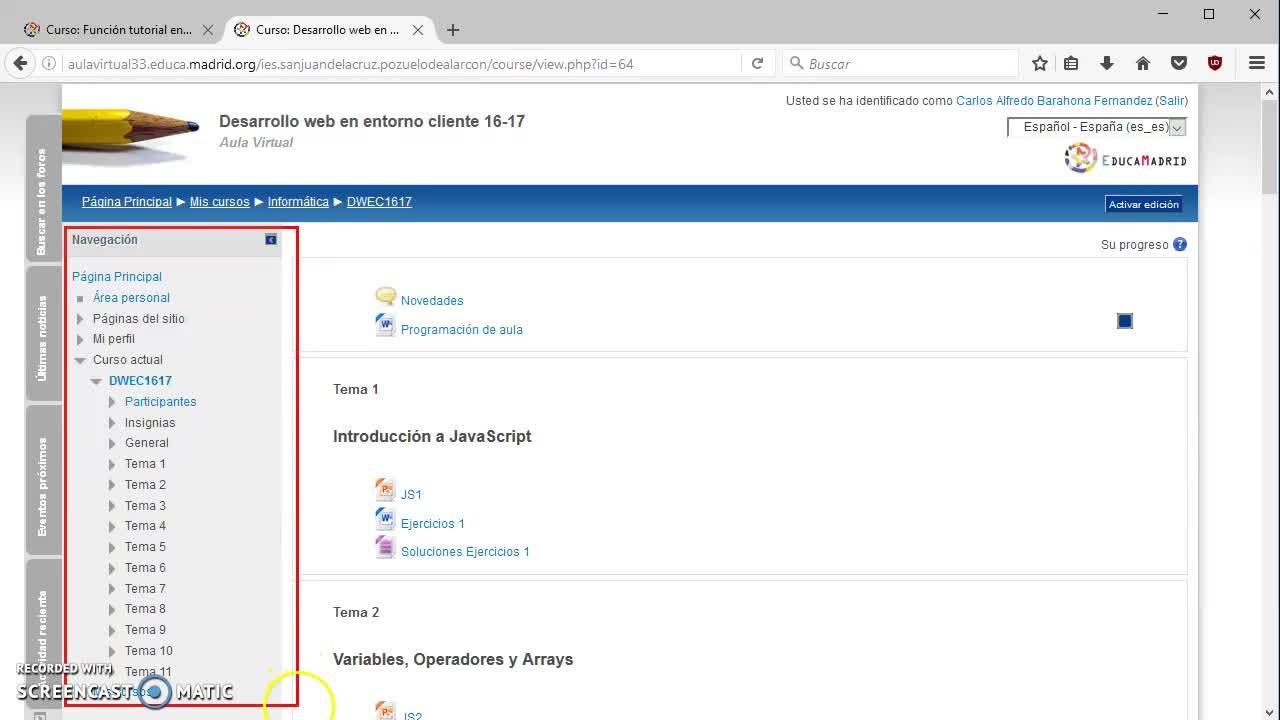
Task: Collapse the Curso actual tree node
Action: (x=80, y=360)
